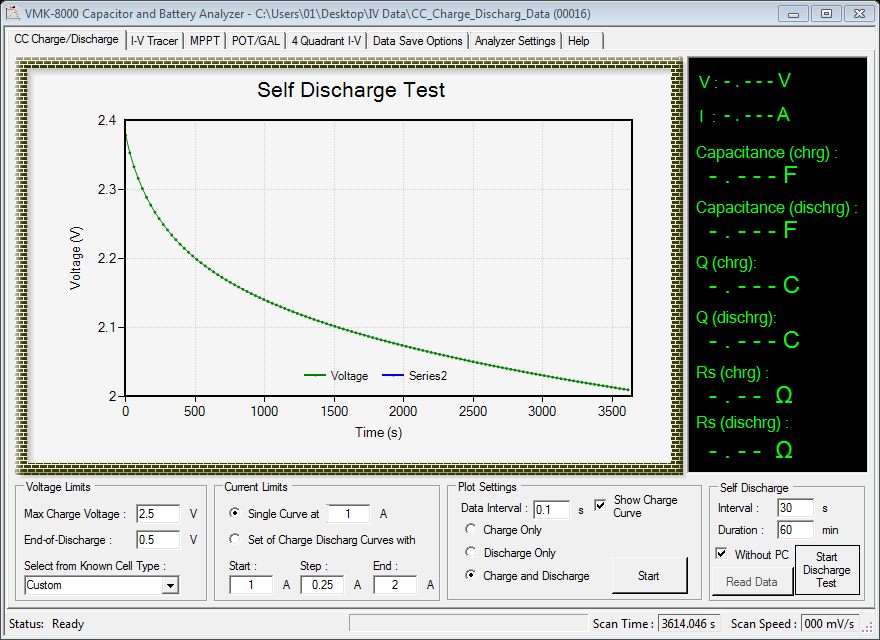Click the Rs (dischrg) readout label
This screenshot has width=880, height=640.
742,422
